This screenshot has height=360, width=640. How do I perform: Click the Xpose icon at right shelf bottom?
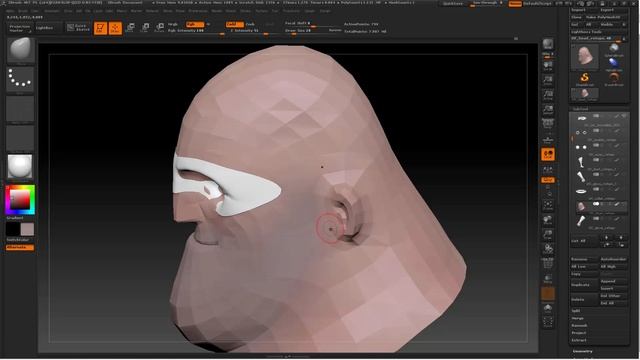(548, 322)
